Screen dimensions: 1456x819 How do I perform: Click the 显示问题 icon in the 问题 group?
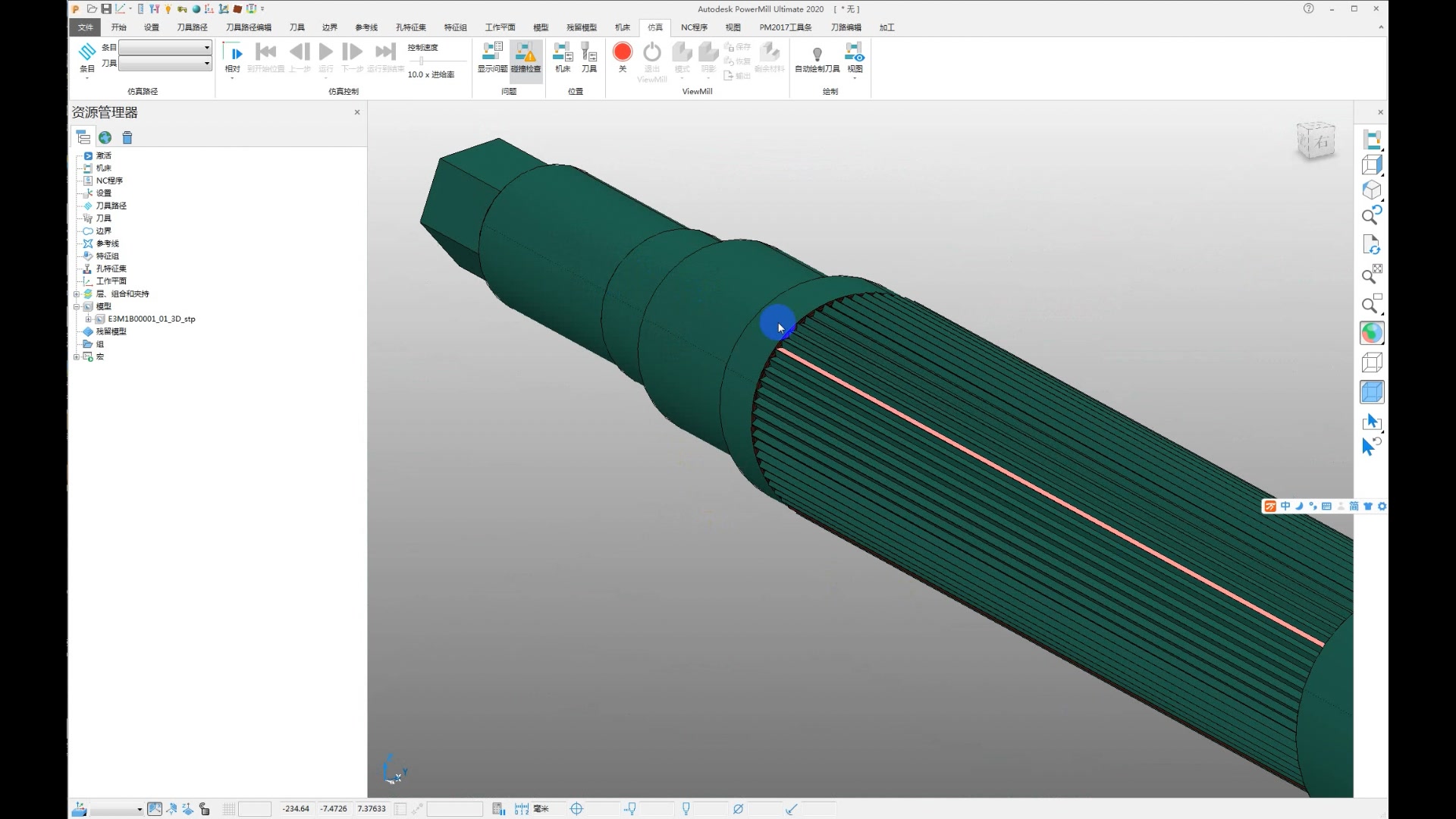click(x=491, y=57)
